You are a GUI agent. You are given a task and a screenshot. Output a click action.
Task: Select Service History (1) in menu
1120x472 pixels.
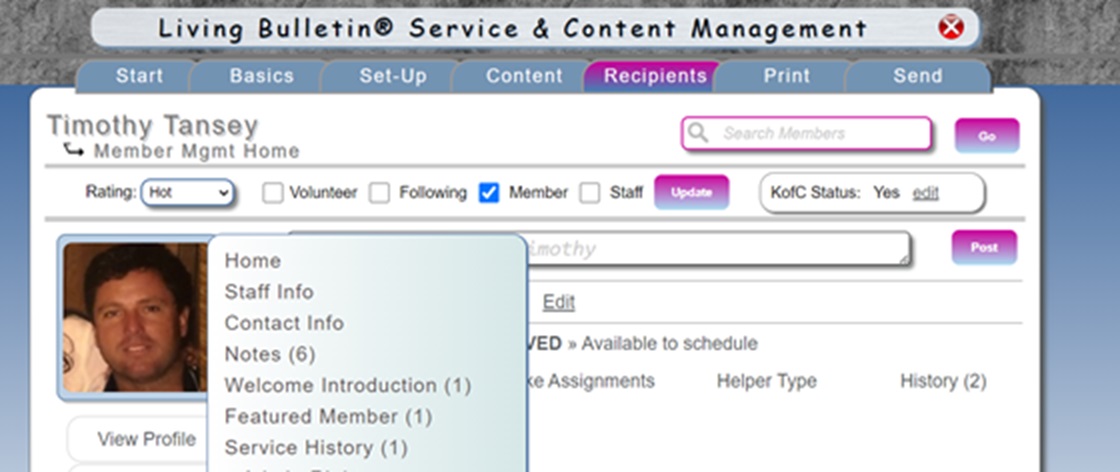tap(316, 448)
